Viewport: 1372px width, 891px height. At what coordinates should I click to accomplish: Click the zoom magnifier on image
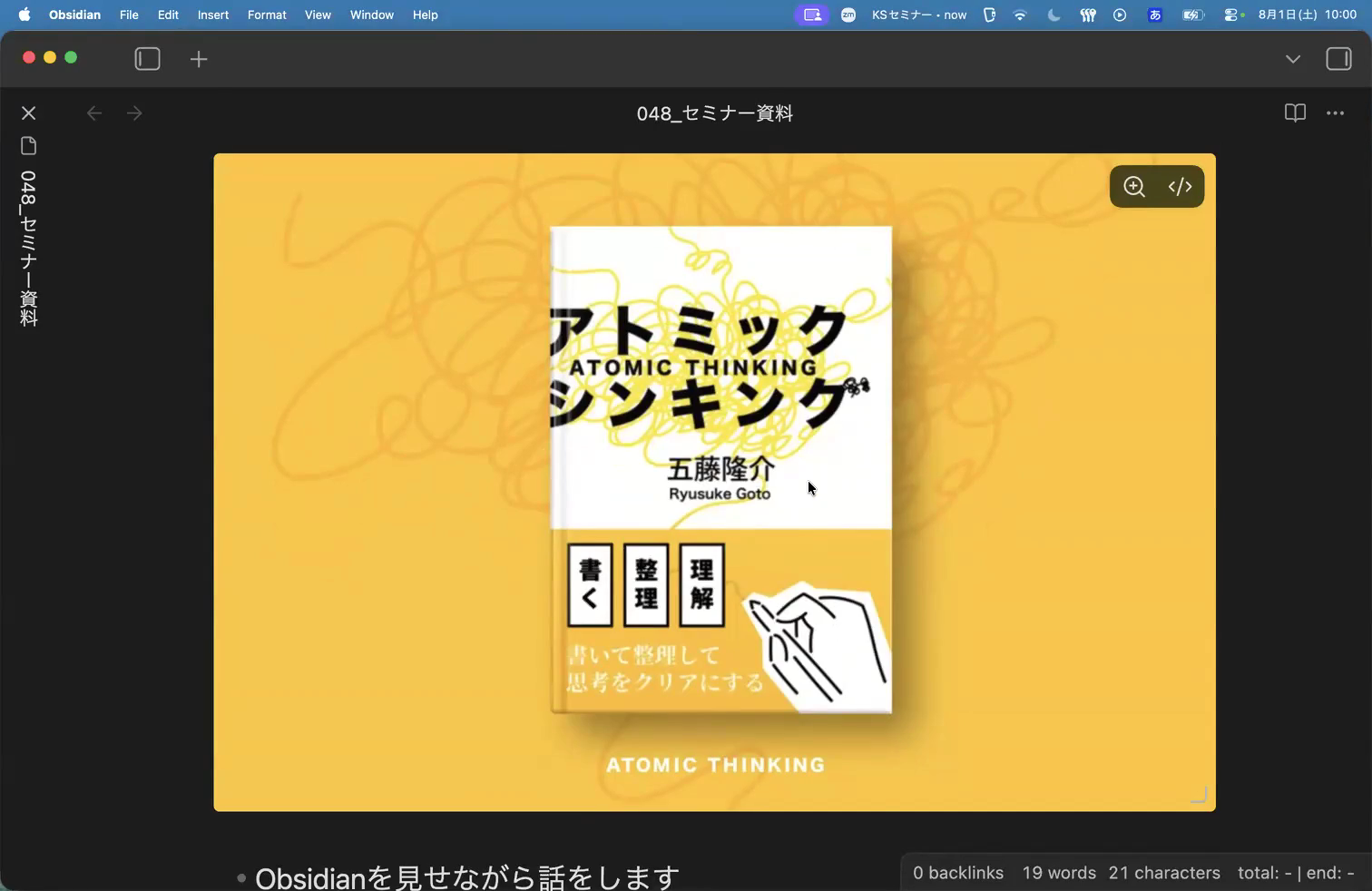[1134, 187]
